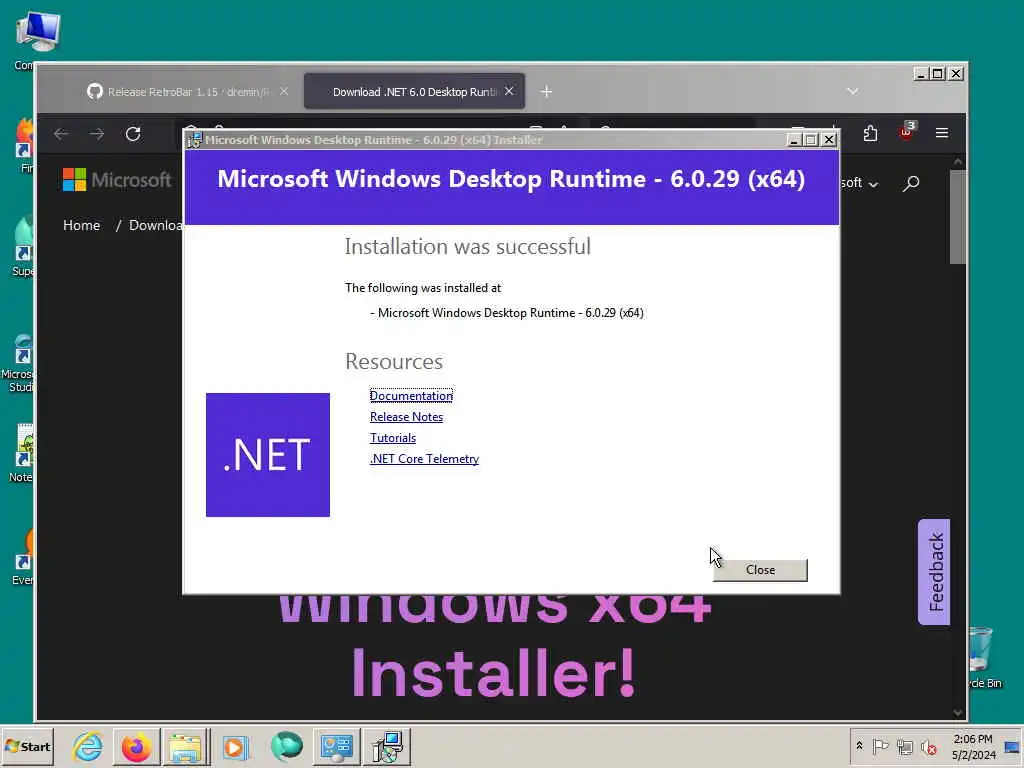Click Home breadcrumb link

click(82, 225)
